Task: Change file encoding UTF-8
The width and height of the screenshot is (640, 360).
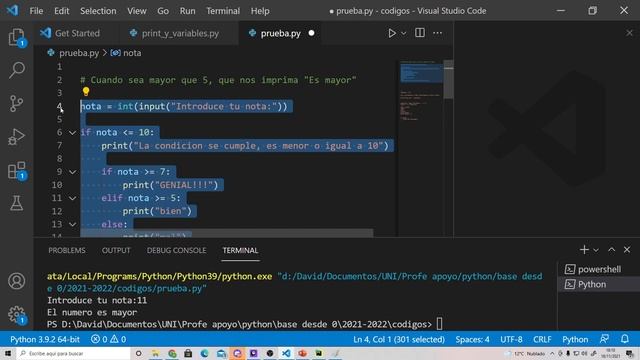Action: click(x=511, y=340)
